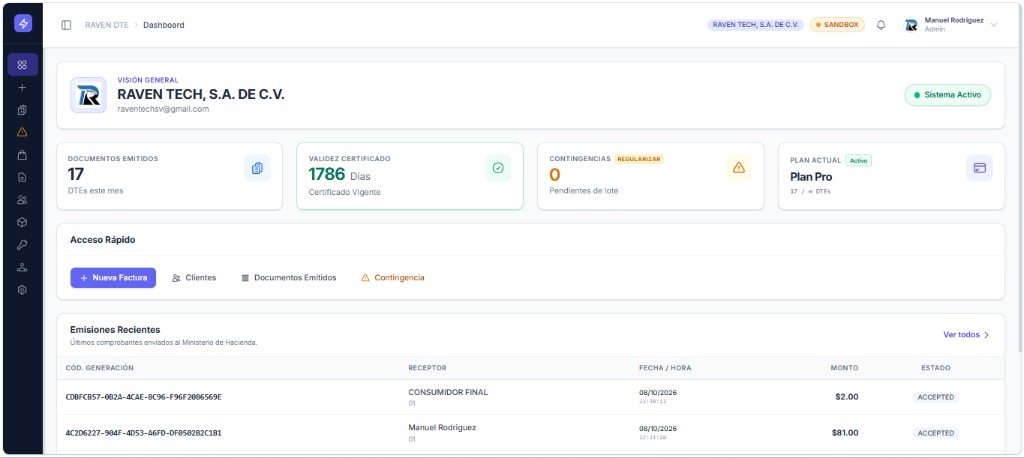This screenshot has width=1024, height=458.
Task: Open the orange warning triangle sidebar icon
Action: click(x=22, y=132)
